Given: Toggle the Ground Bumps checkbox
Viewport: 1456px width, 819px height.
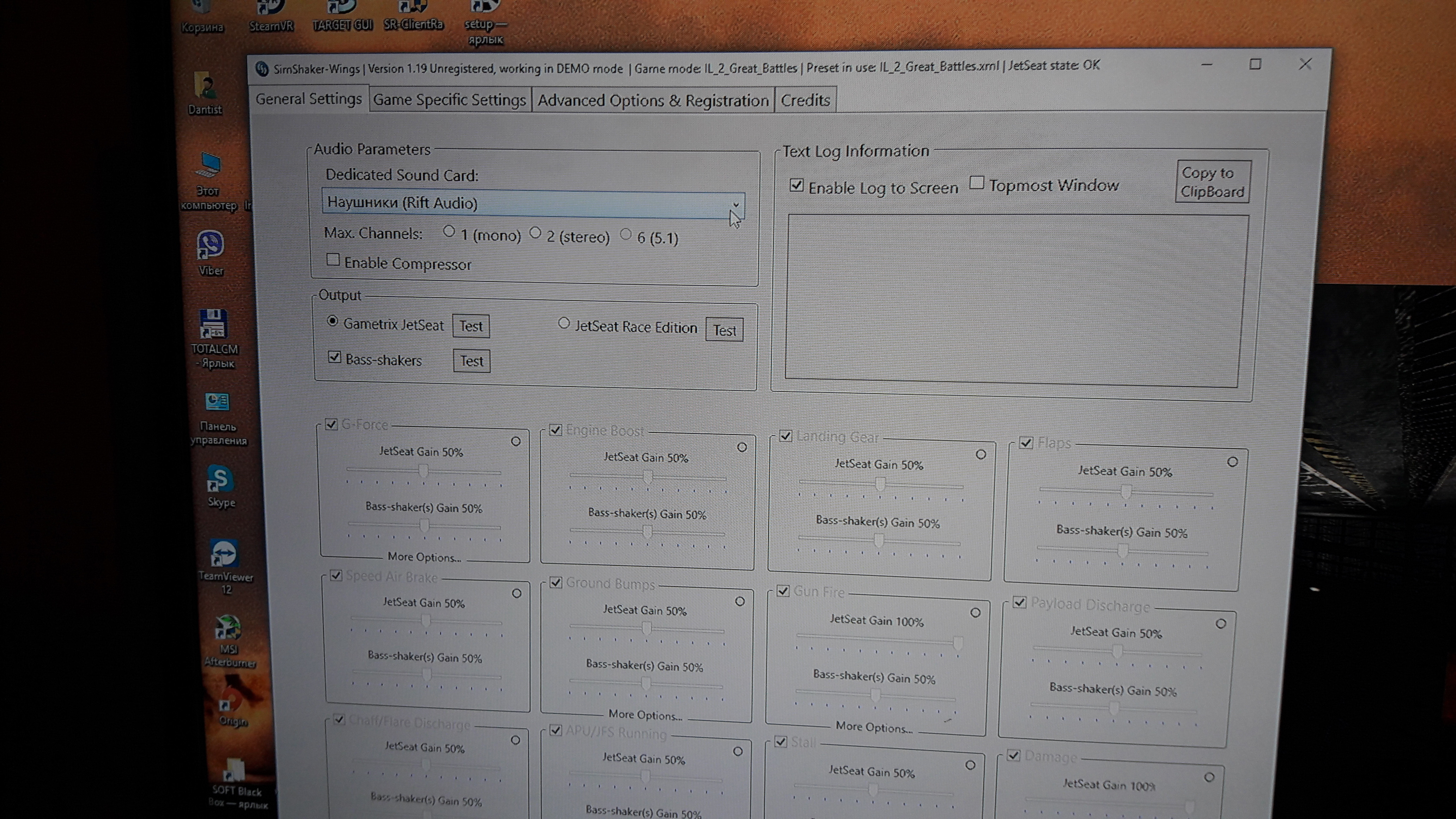Looking at the screenshot, I should (556, 582).
